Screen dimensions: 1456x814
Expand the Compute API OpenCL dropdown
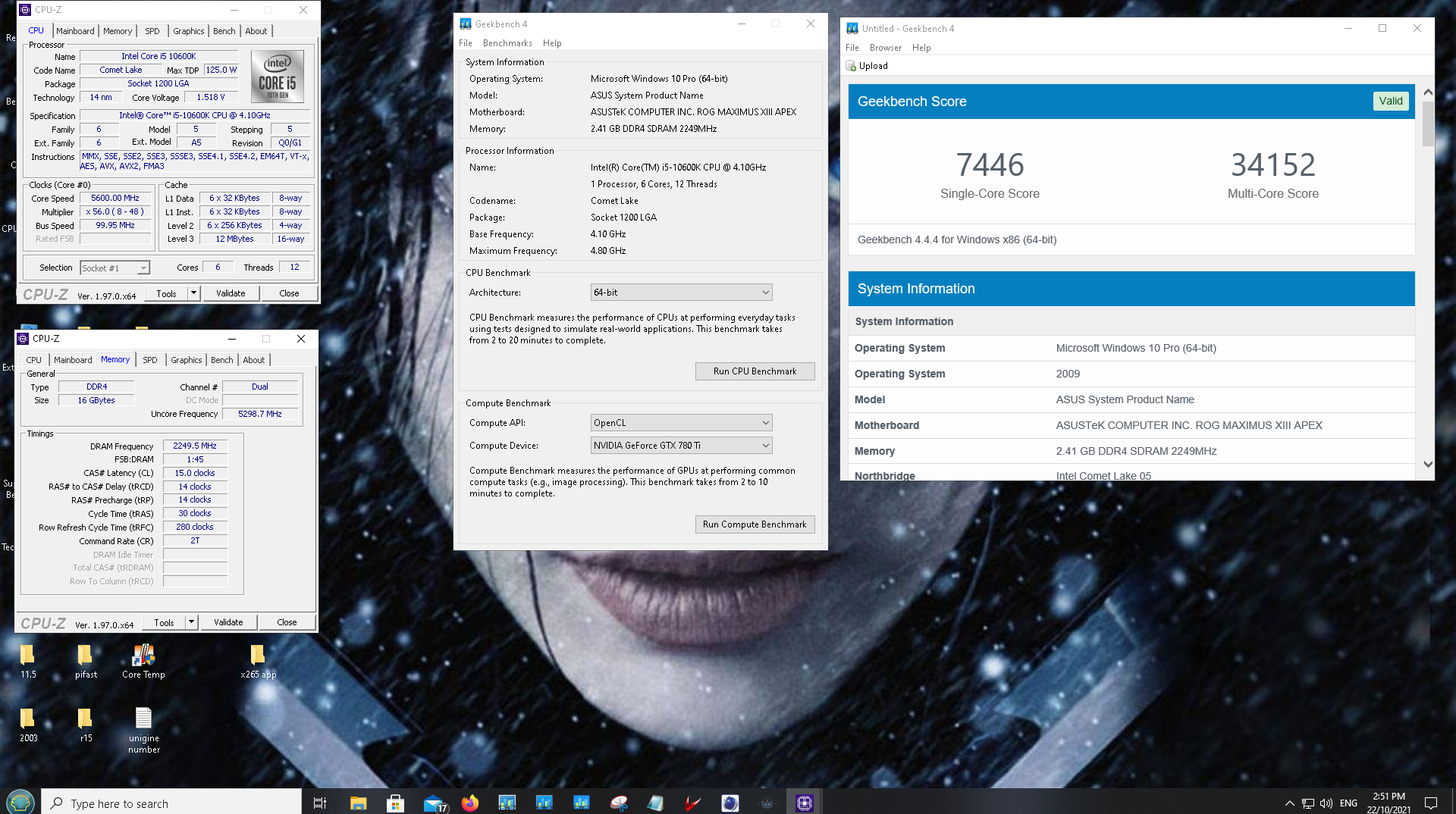681,423
